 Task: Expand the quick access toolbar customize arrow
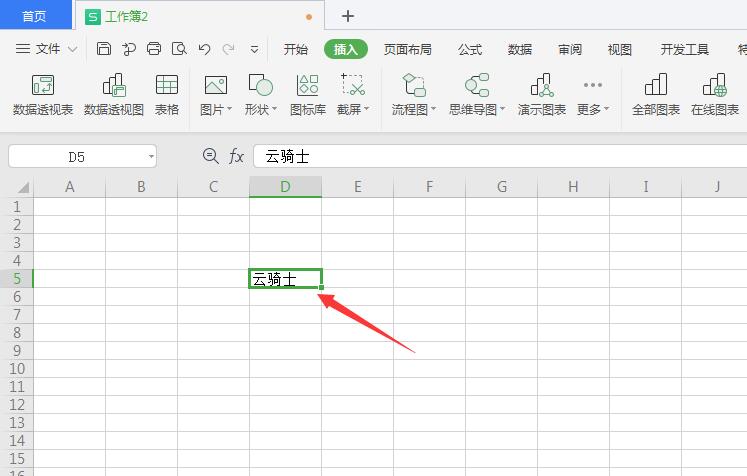point(254,49)
